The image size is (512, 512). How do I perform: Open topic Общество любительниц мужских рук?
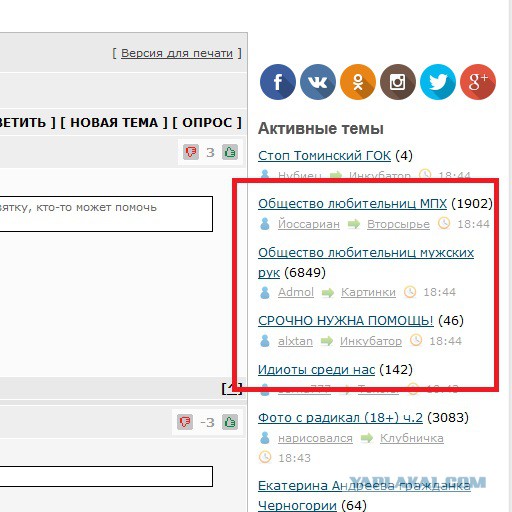pyautogui.click(x=366, y=263)
